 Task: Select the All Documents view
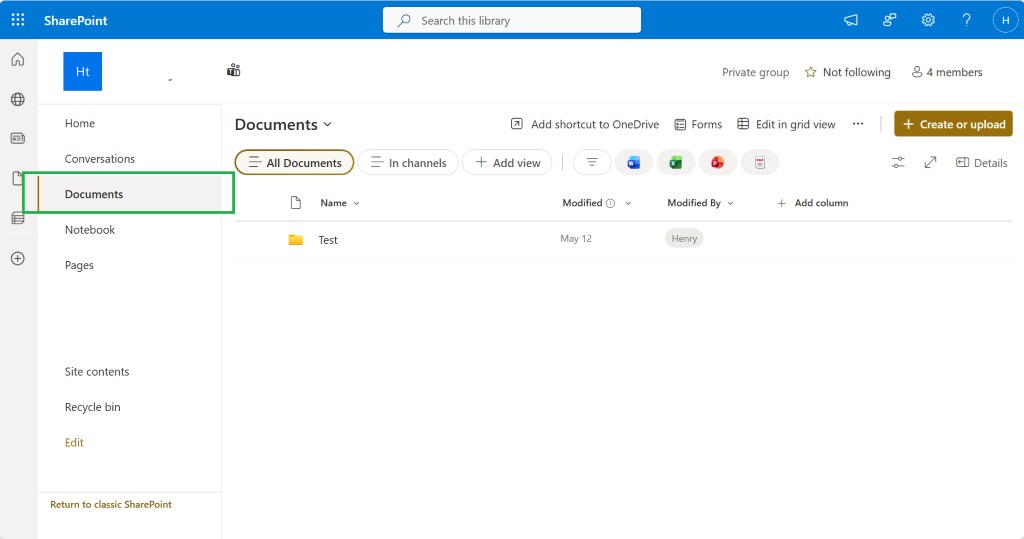pyautogui.click(x=295, y=163)
